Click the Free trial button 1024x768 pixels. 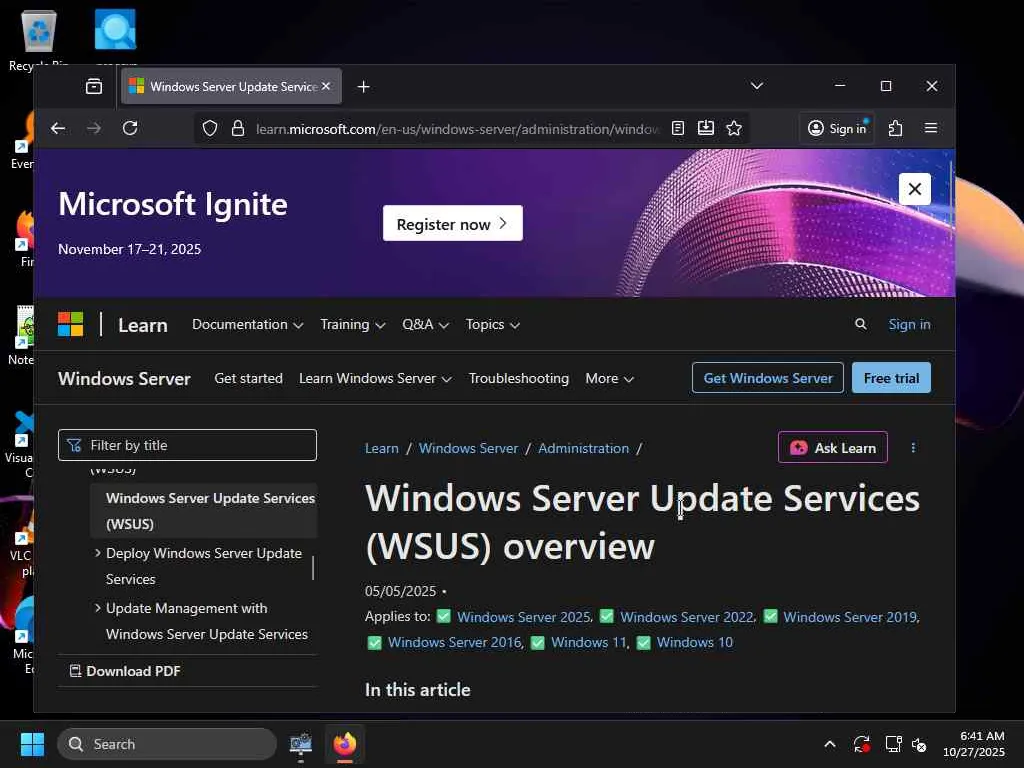pos(891,378)
